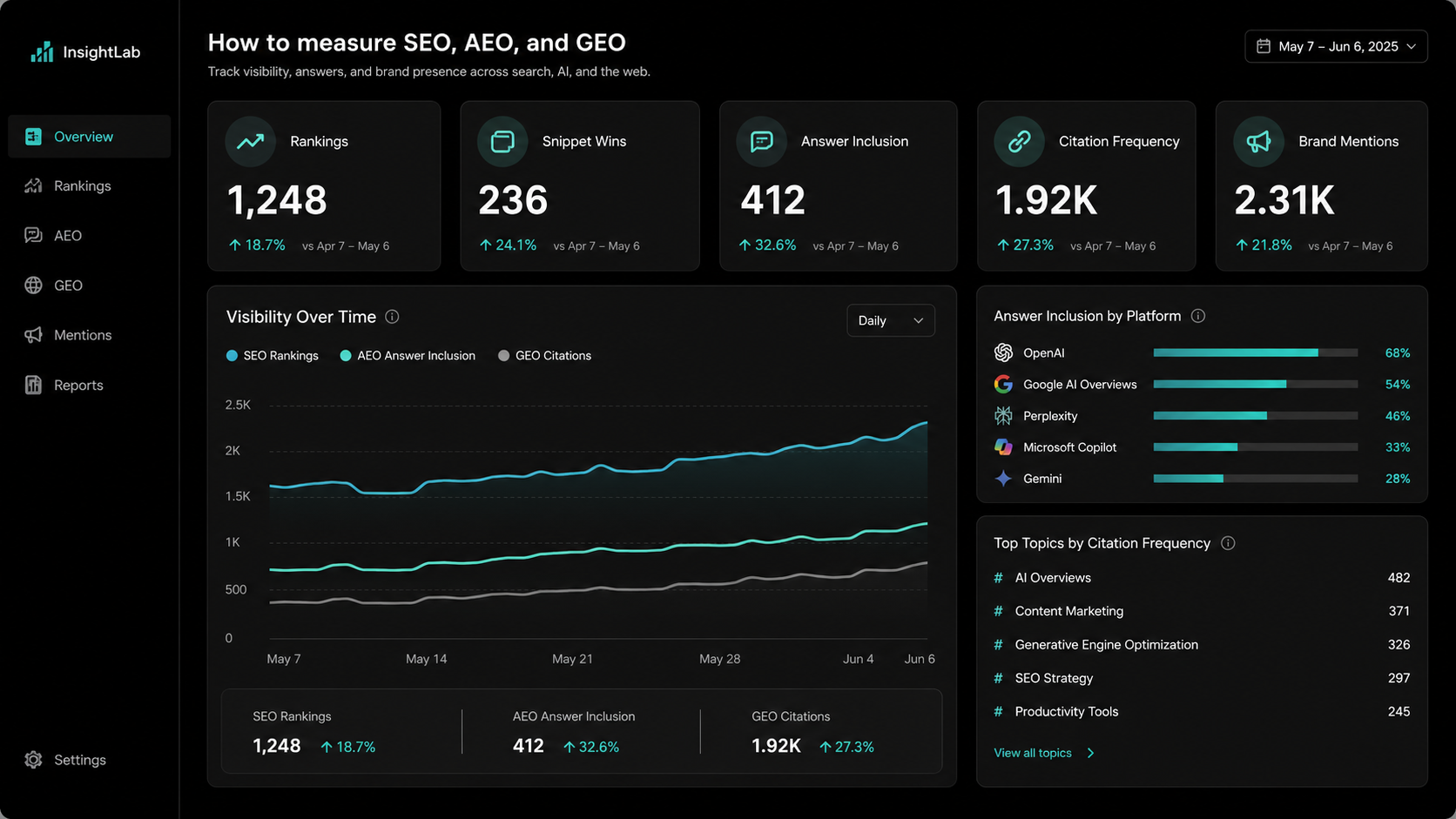Open the May 7 – Jun 6, 2025 date dropdown
Viewport: 1456px width, 819px height.
click(x=1336, y=46)
